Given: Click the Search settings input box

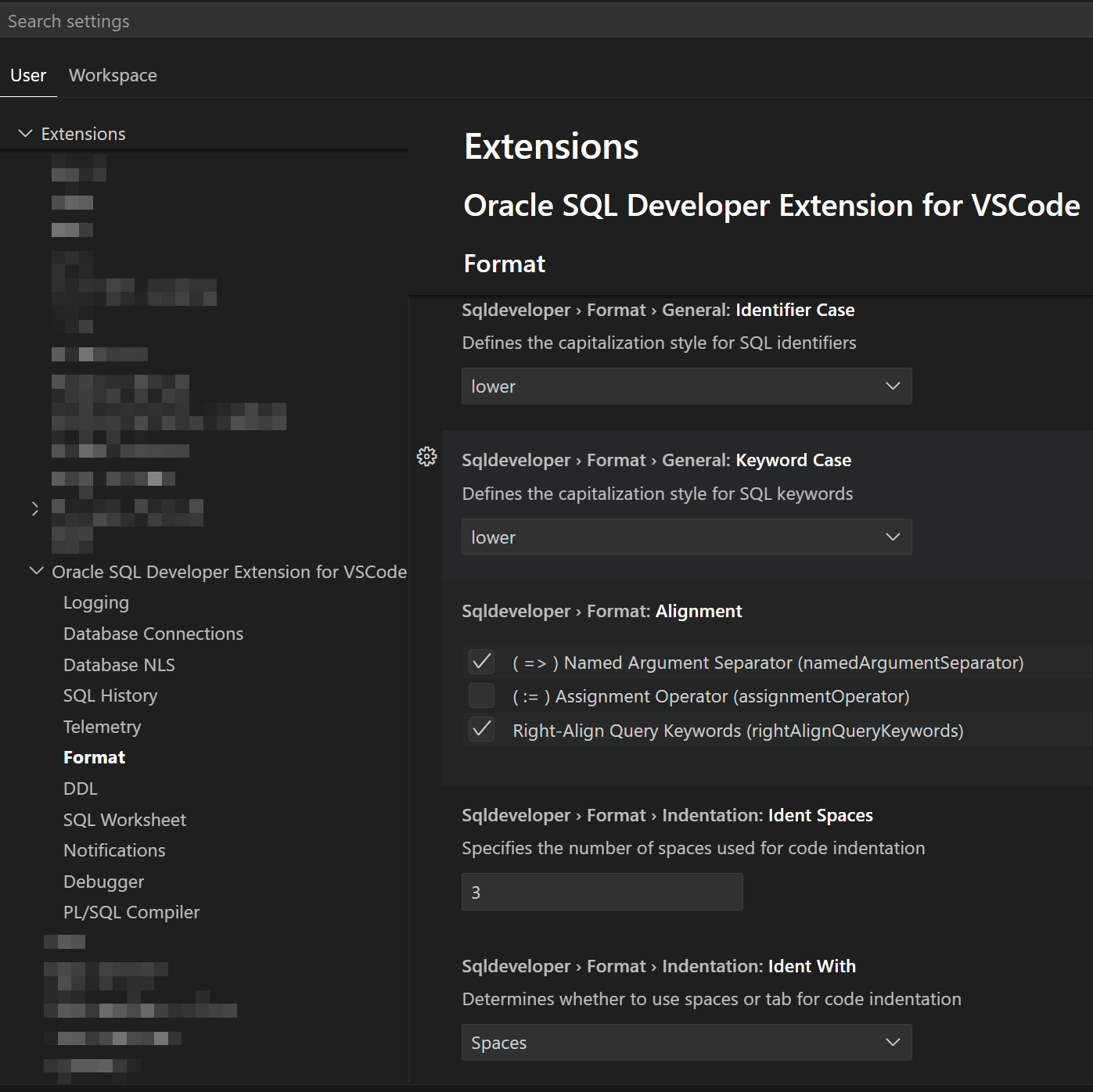Looking at the screenshot, I should coord(546,21).
